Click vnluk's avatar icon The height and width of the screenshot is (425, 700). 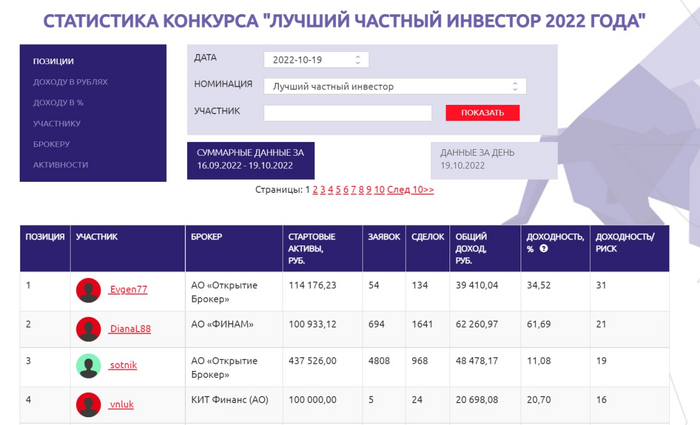(88, 405)
